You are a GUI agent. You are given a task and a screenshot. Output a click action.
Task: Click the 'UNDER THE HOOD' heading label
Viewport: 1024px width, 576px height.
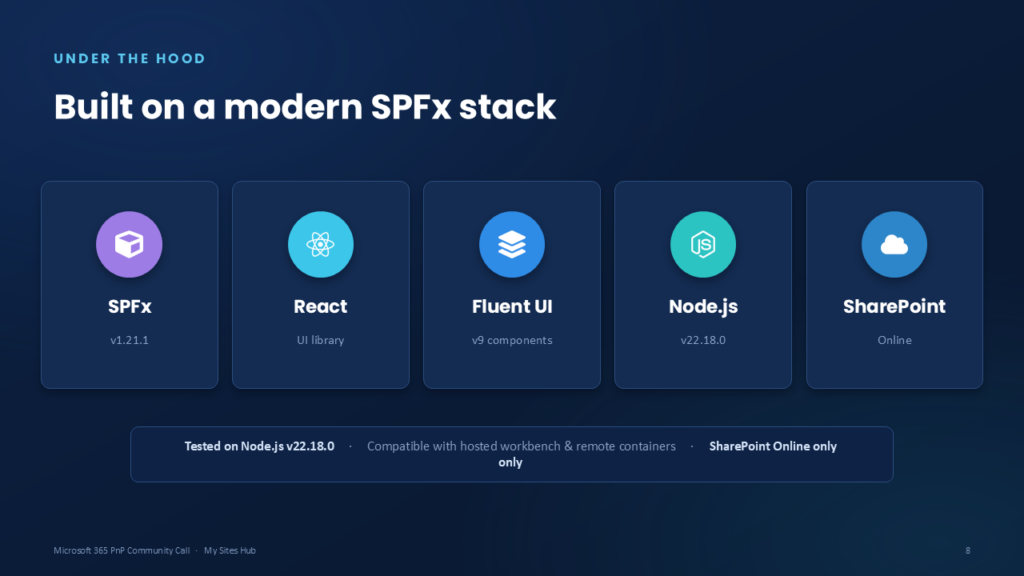coord(129,59)
